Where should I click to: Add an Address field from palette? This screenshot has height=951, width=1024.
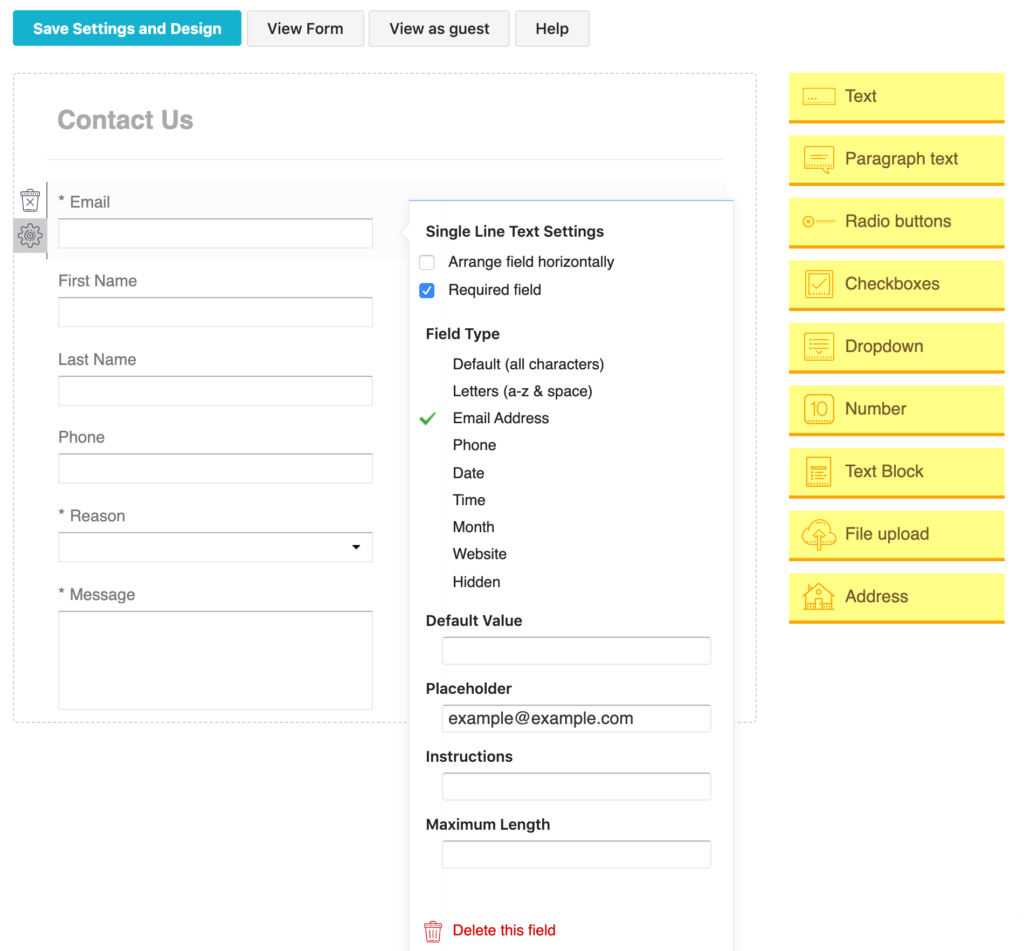(x=896, y=597)
